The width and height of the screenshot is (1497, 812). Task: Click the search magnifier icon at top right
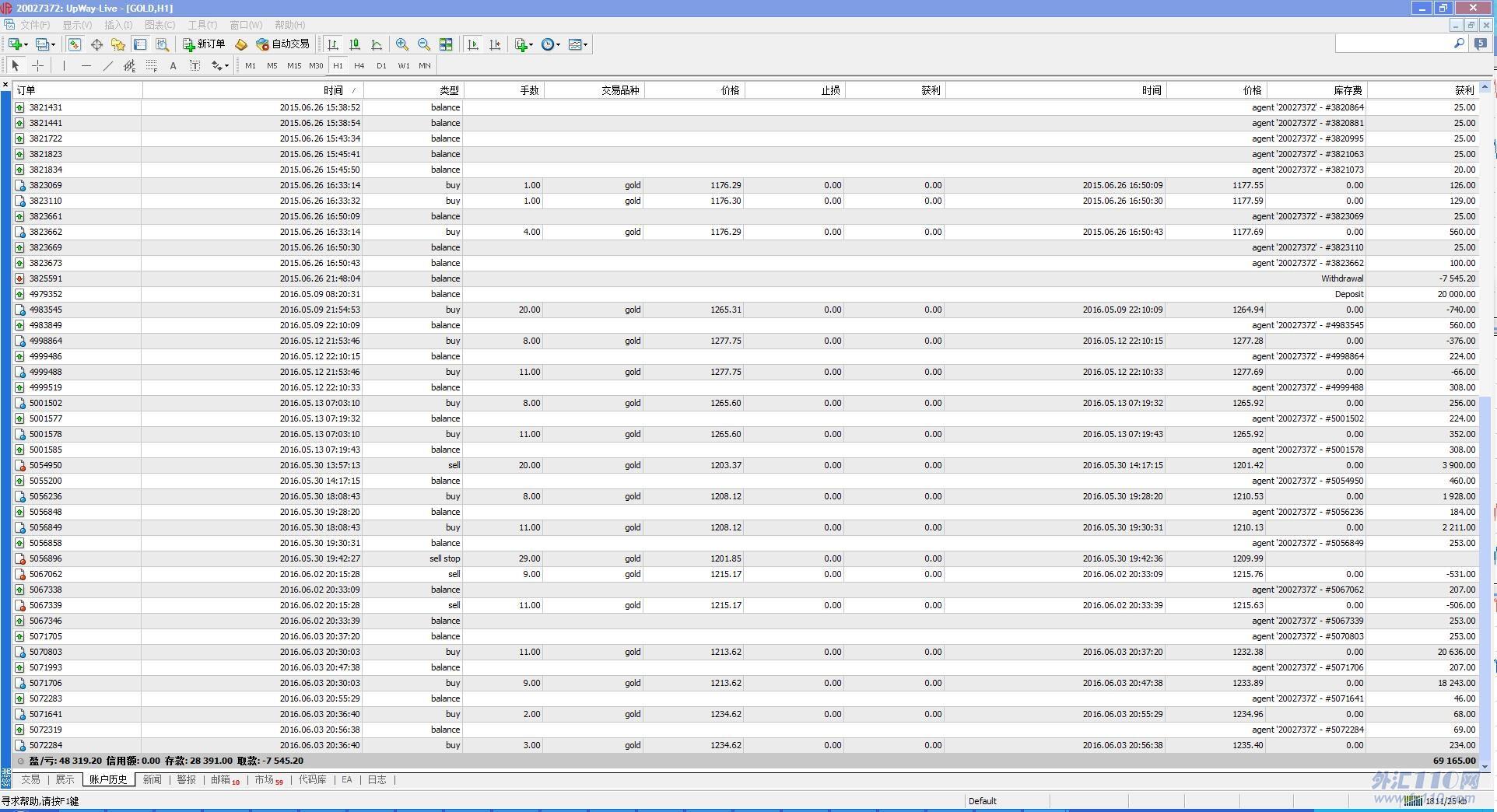[x=1460, y=44]
